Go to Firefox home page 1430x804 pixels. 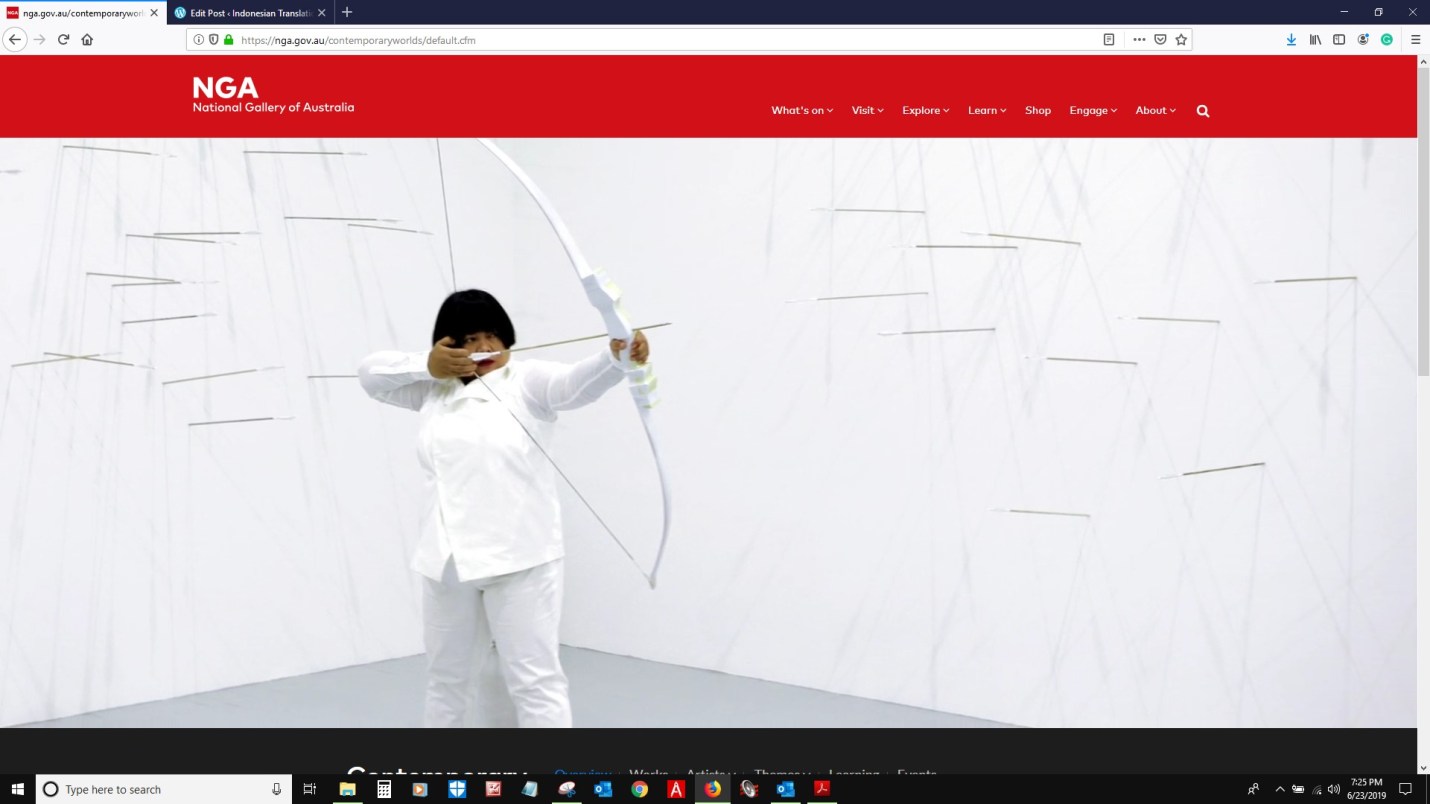87,40
